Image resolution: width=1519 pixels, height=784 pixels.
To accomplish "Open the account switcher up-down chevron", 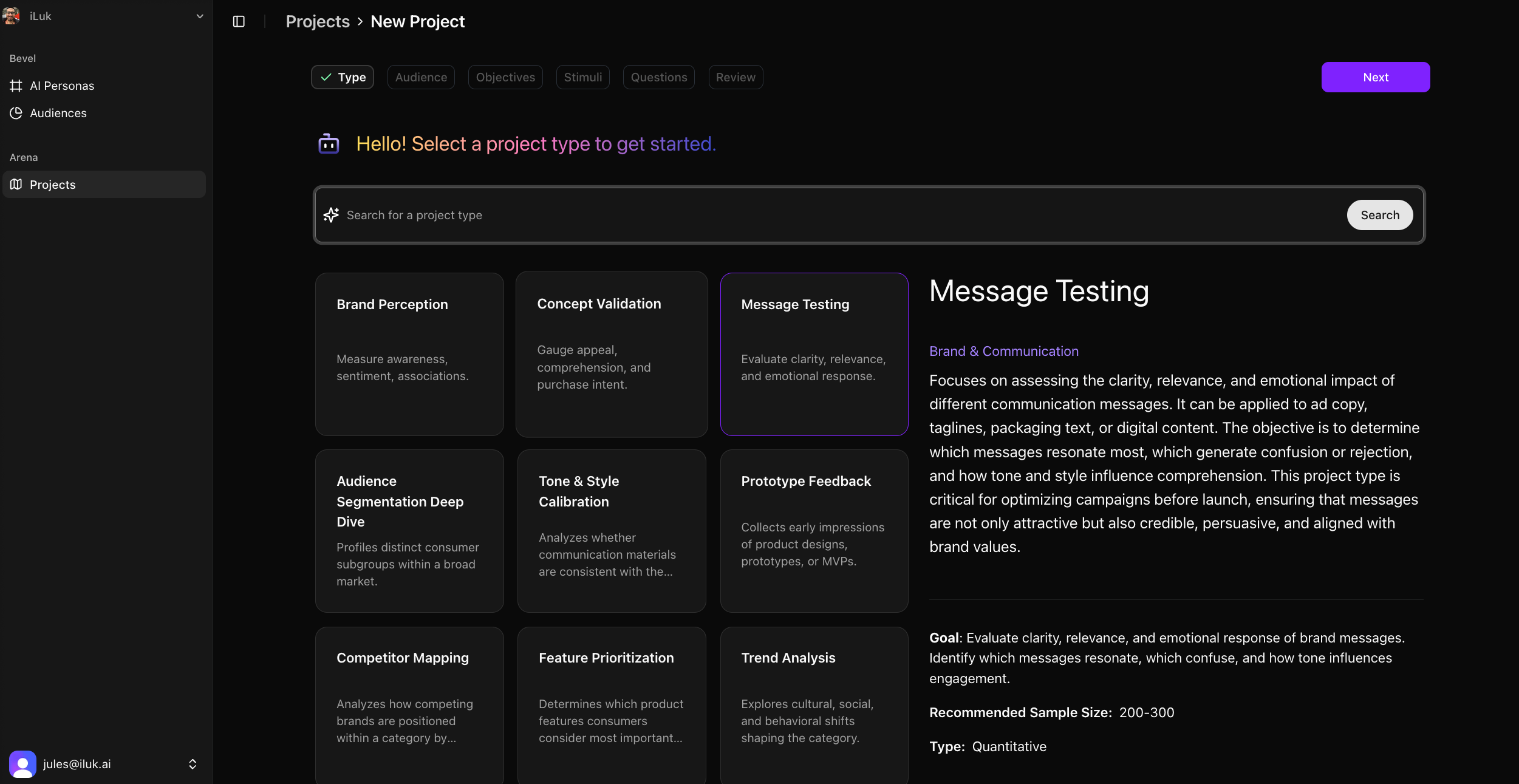I will [193, 764].
